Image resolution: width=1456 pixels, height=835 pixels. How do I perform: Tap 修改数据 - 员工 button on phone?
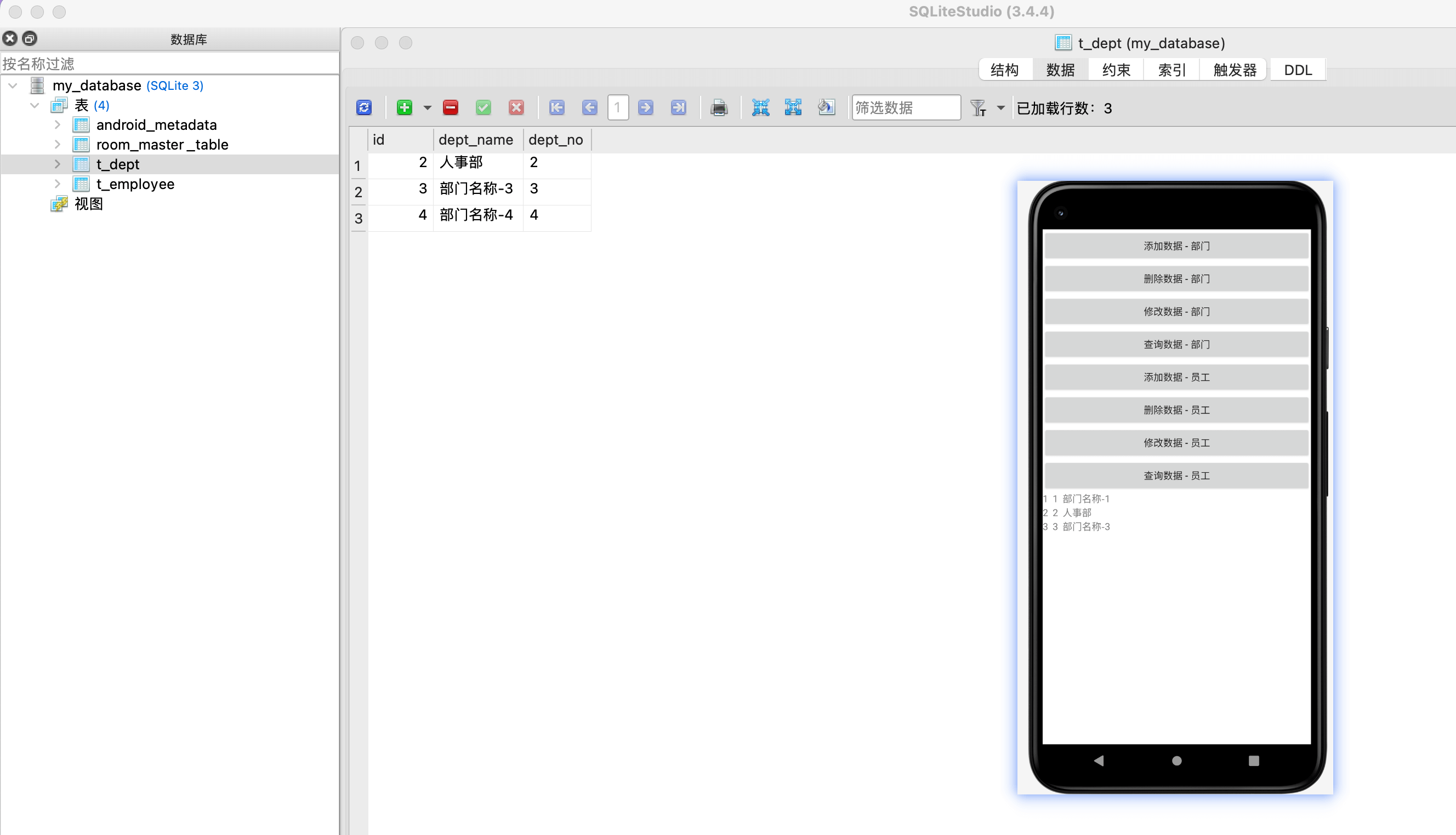tap(1176, 443)
